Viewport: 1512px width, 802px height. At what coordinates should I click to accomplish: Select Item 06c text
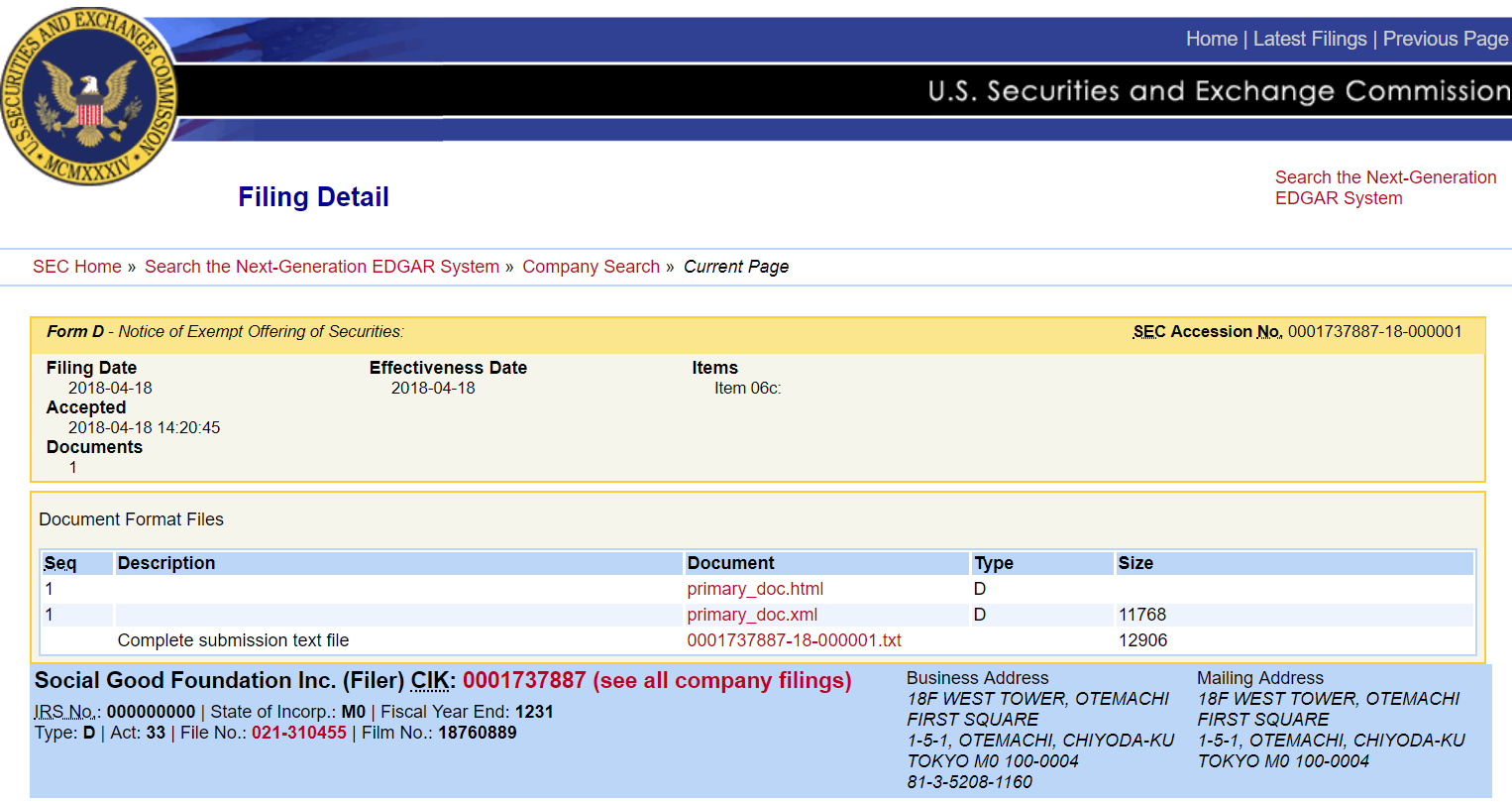coord(747,389)
